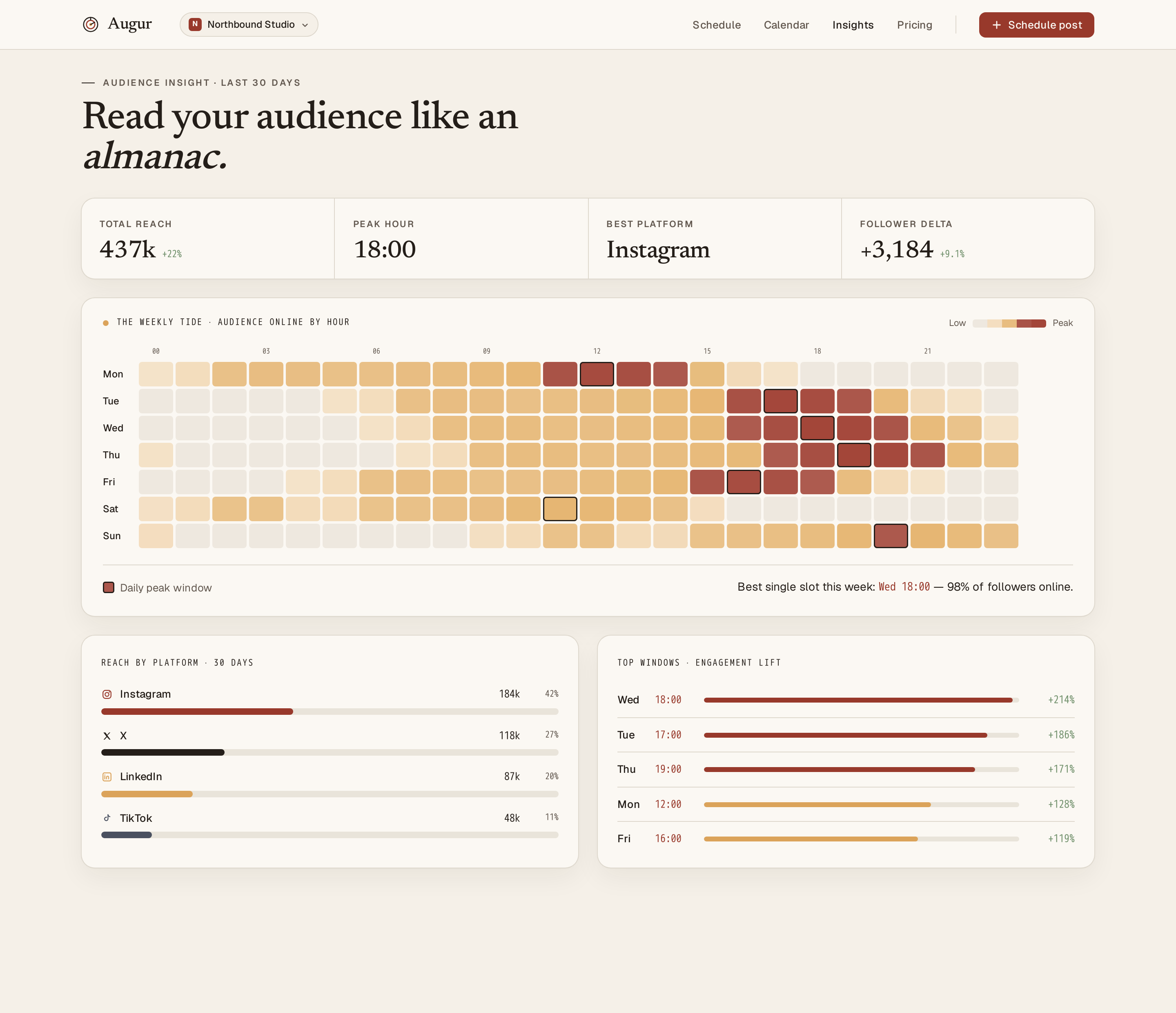
Task: Click the LinkedIn reach progress bar
Action: pyautogui.click(x=330, y=794)
